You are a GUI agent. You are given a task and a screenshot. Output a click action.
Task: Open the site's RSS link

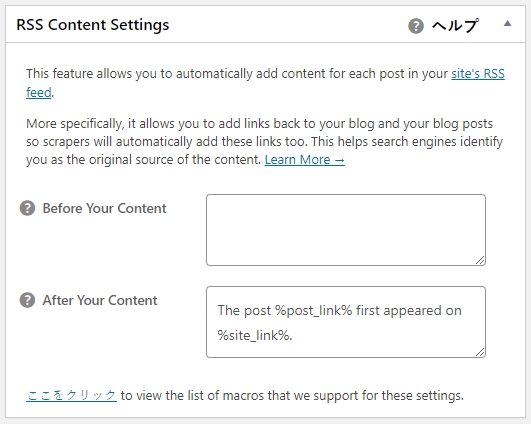point(478,73)
